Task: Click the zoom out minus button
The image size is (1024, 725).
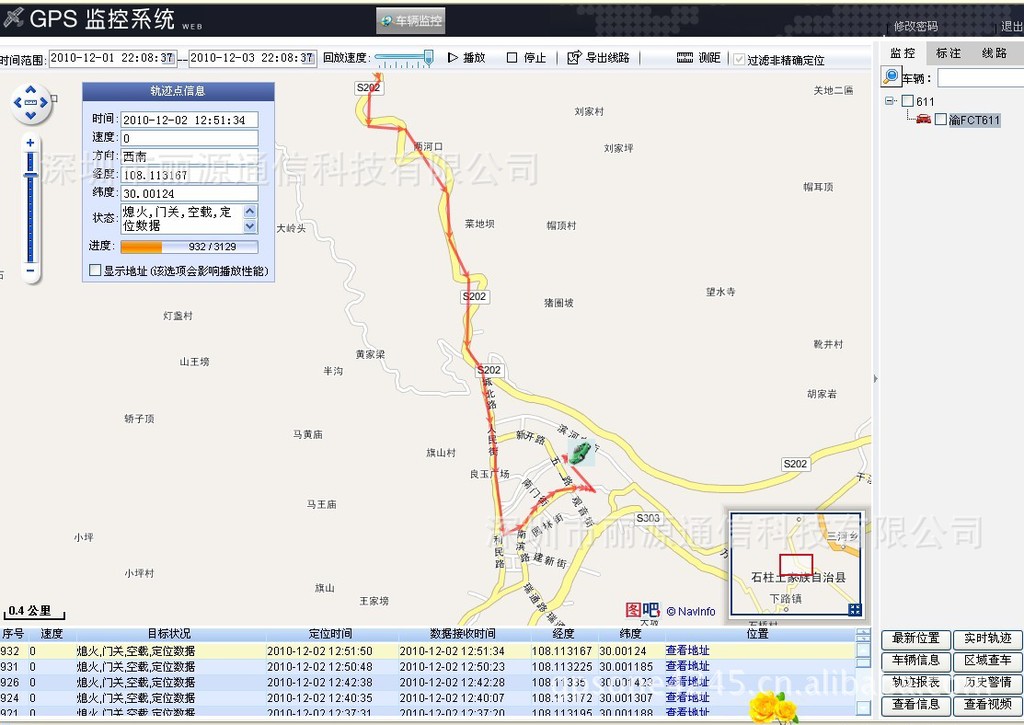Action: tap(31, 270)
